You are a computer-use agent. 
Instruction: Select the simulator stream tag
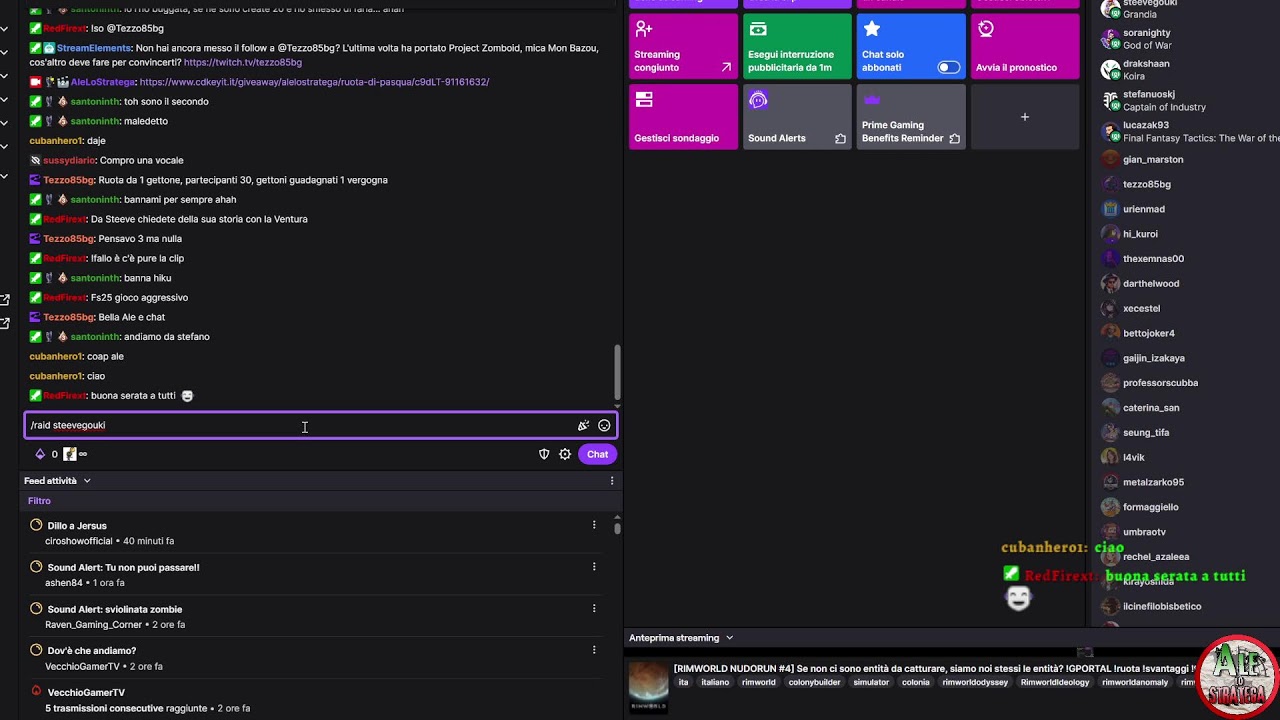tap(871, 682)
